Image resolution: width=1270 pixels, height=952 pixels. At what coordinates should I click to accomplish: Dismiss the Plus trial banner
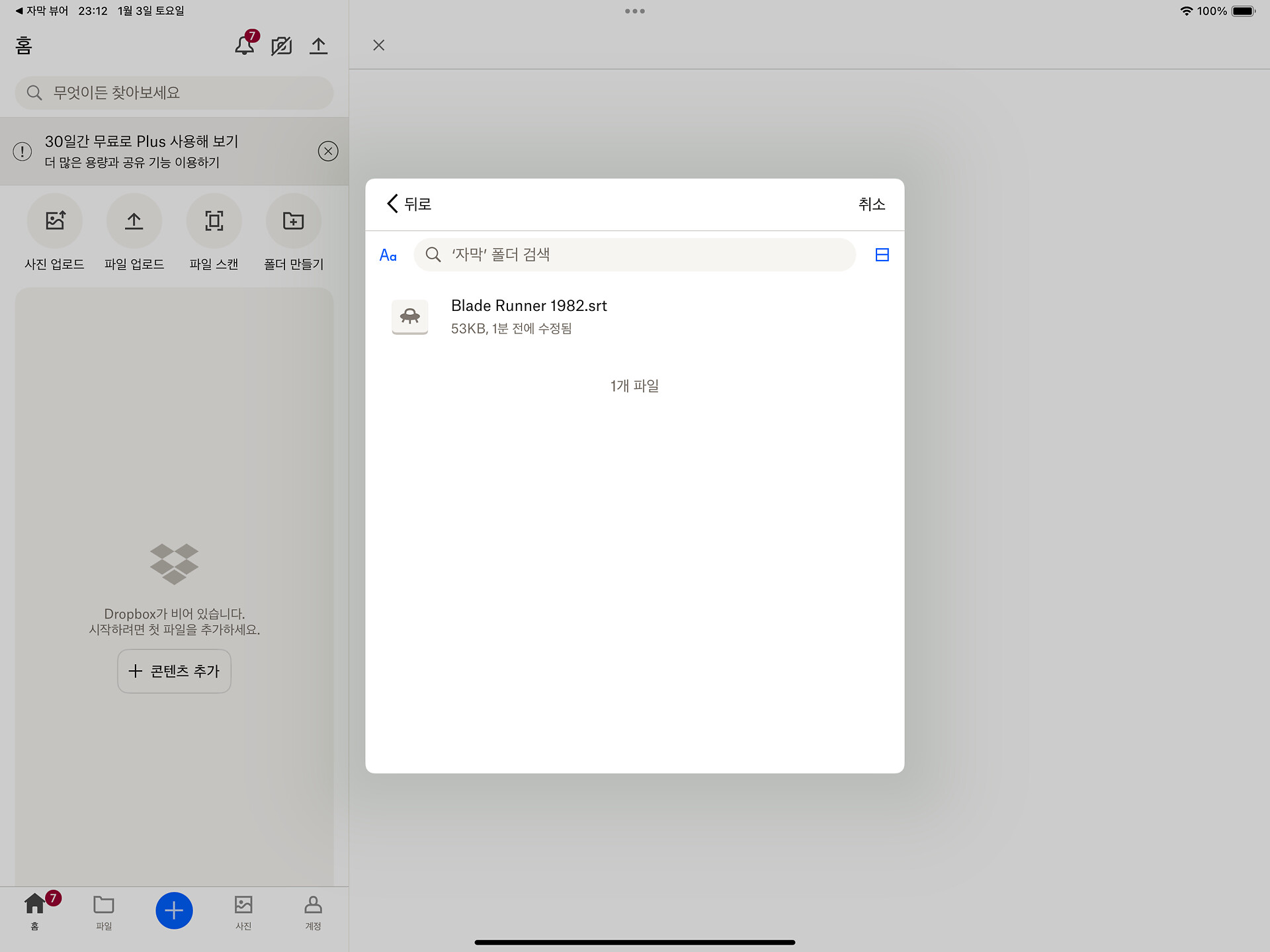tap(328, 151)
